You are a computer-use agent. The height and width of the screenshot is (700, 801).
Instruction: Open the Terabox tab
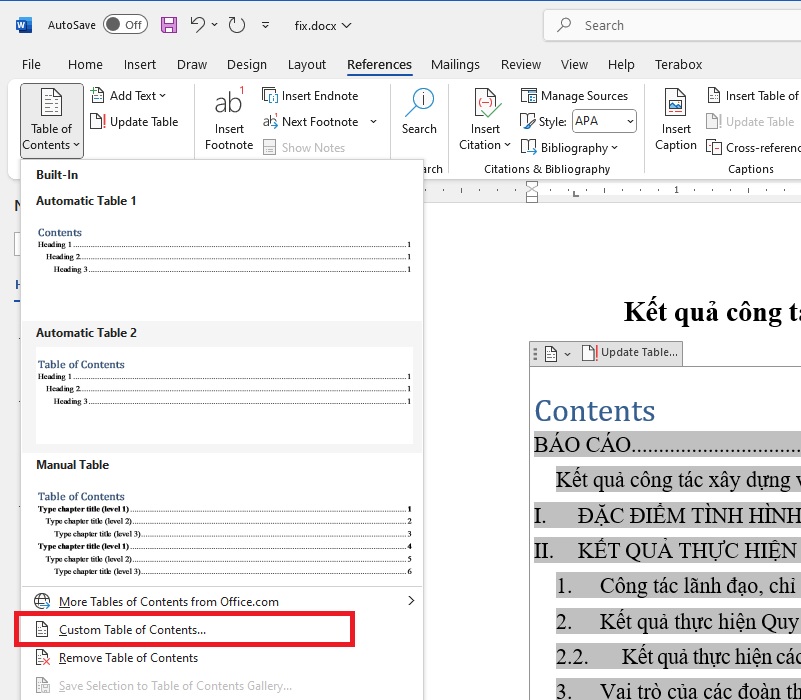678,64
